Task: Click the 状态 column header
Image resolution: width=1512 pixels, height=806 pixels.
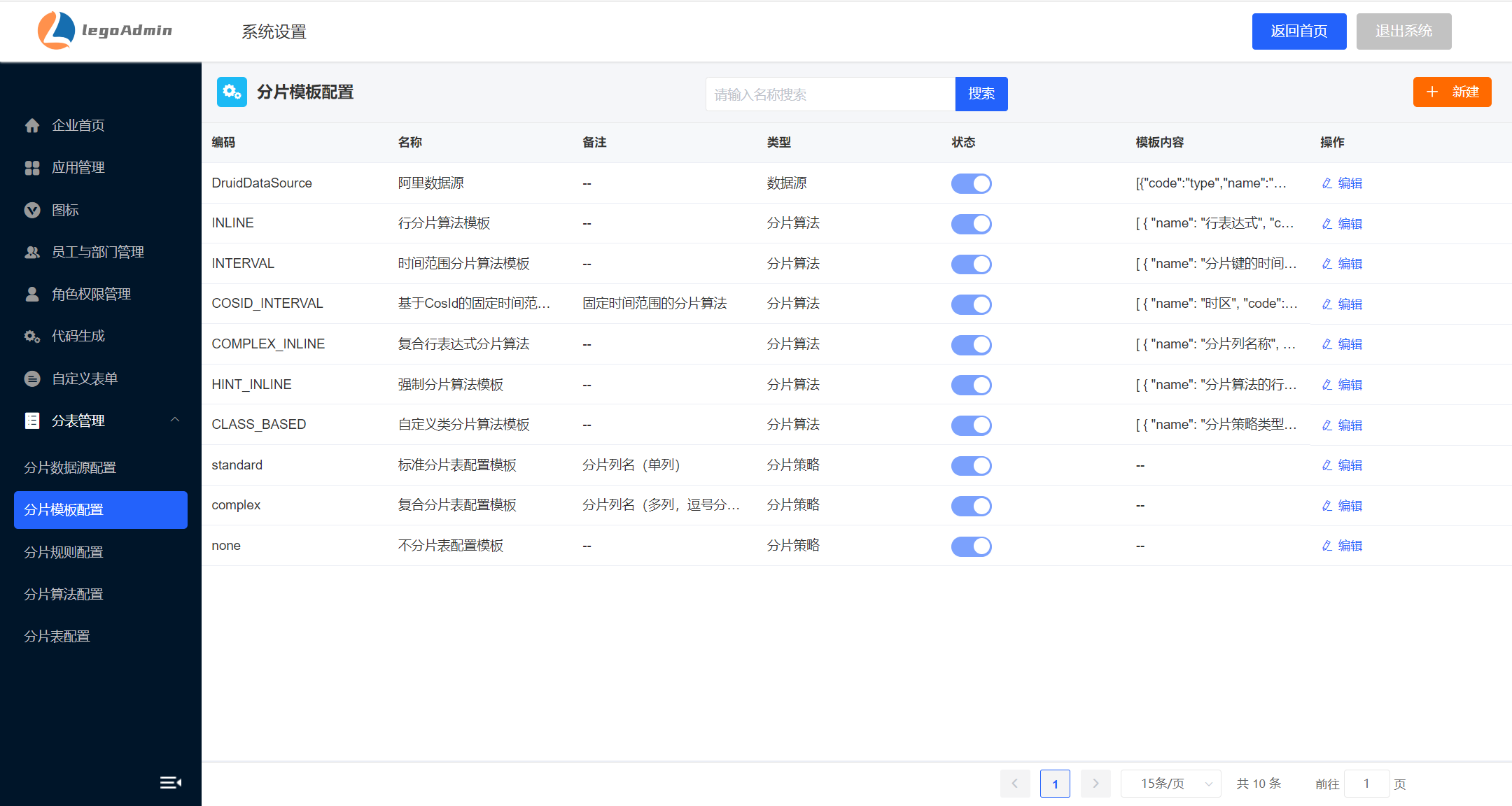Action: pyautogui.click(x=963, y=142)
